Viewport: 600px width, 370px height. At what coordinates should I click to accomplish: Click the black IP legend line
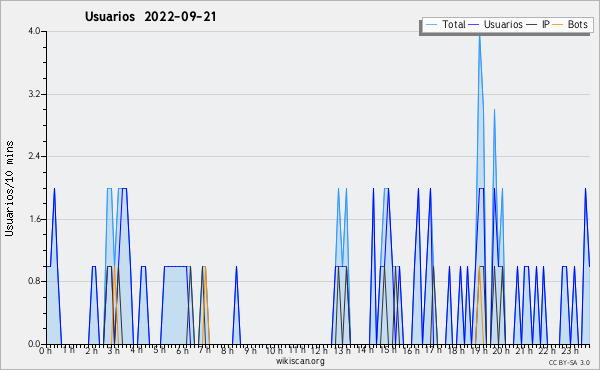[x=532, y=24]
